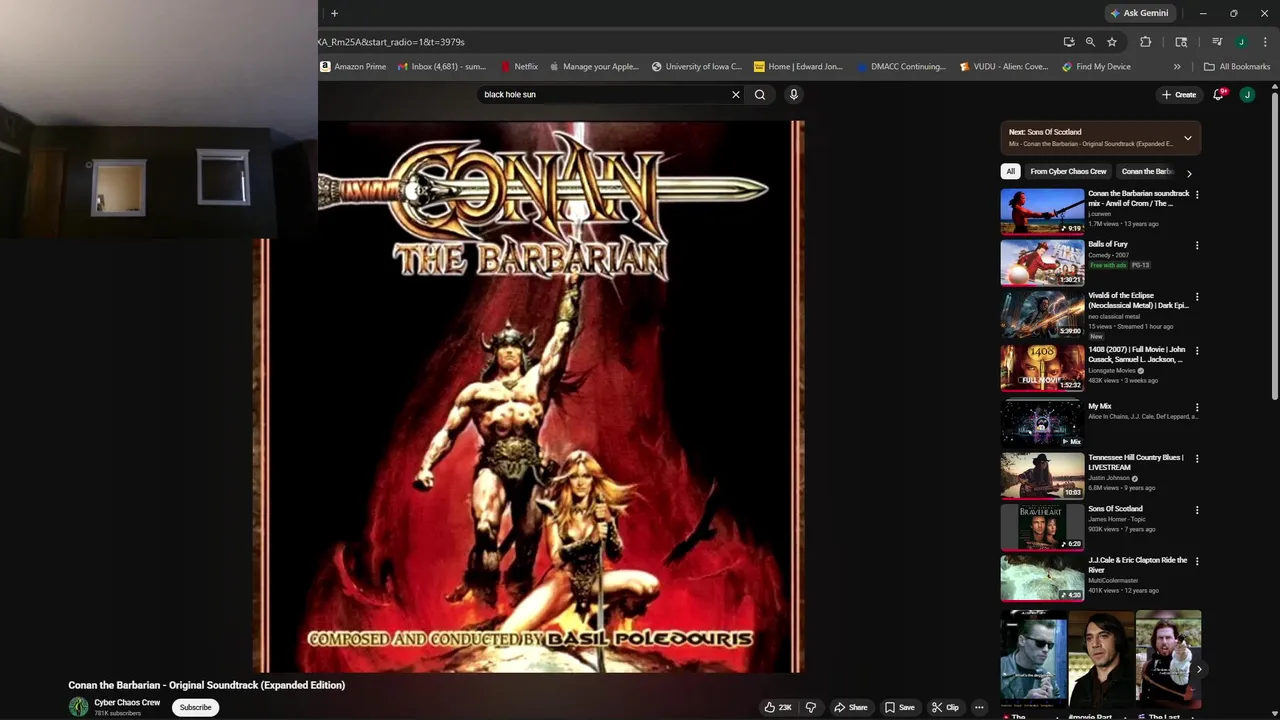The image size is (1280, 720).
Task: Open more options for Tennessee Hill Country Blues
Action: [1197, 459]
